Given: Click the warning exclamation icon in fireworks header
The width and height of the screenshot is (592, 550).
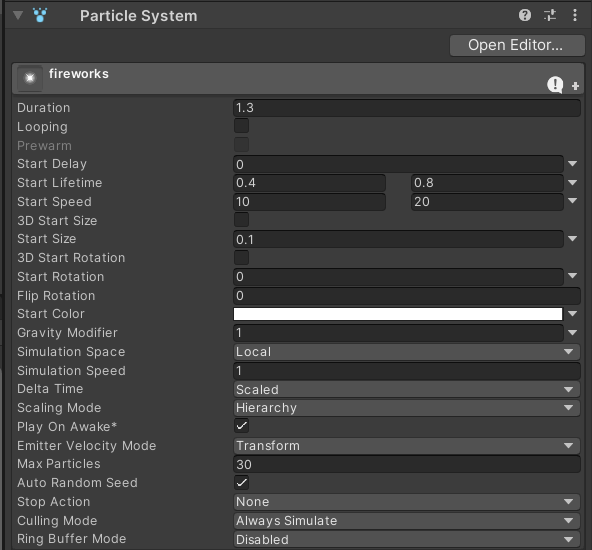Looking at the screenshot, I should [555, 85].
